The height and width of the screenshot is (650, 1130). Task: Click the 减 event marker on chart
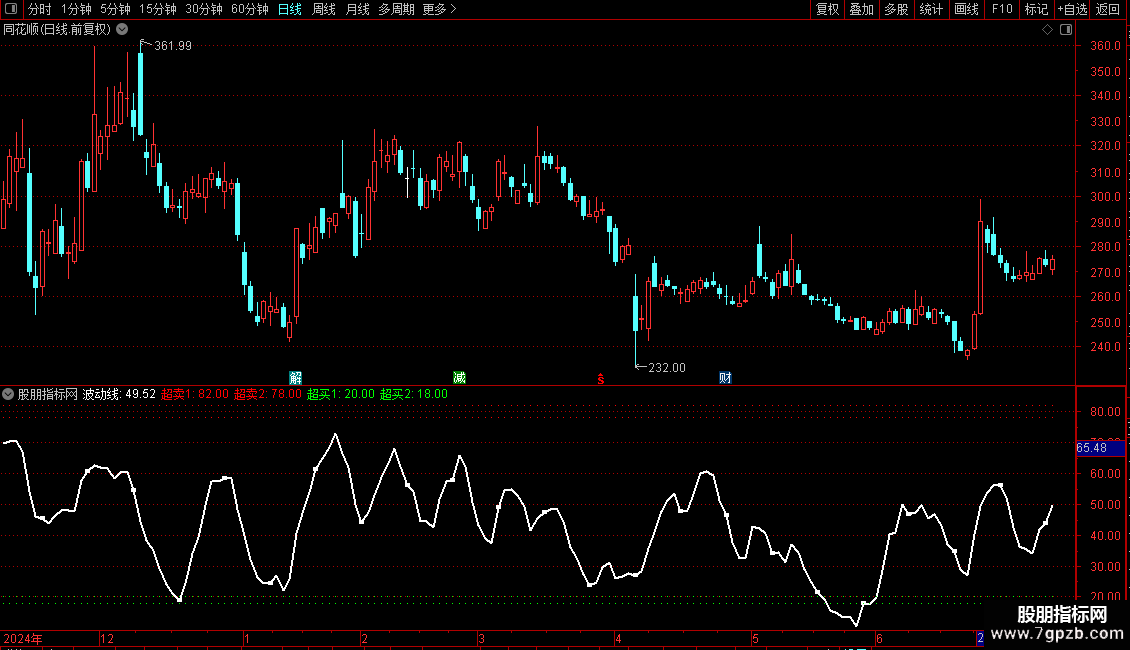pyautogui.click(x=459, y=378)
